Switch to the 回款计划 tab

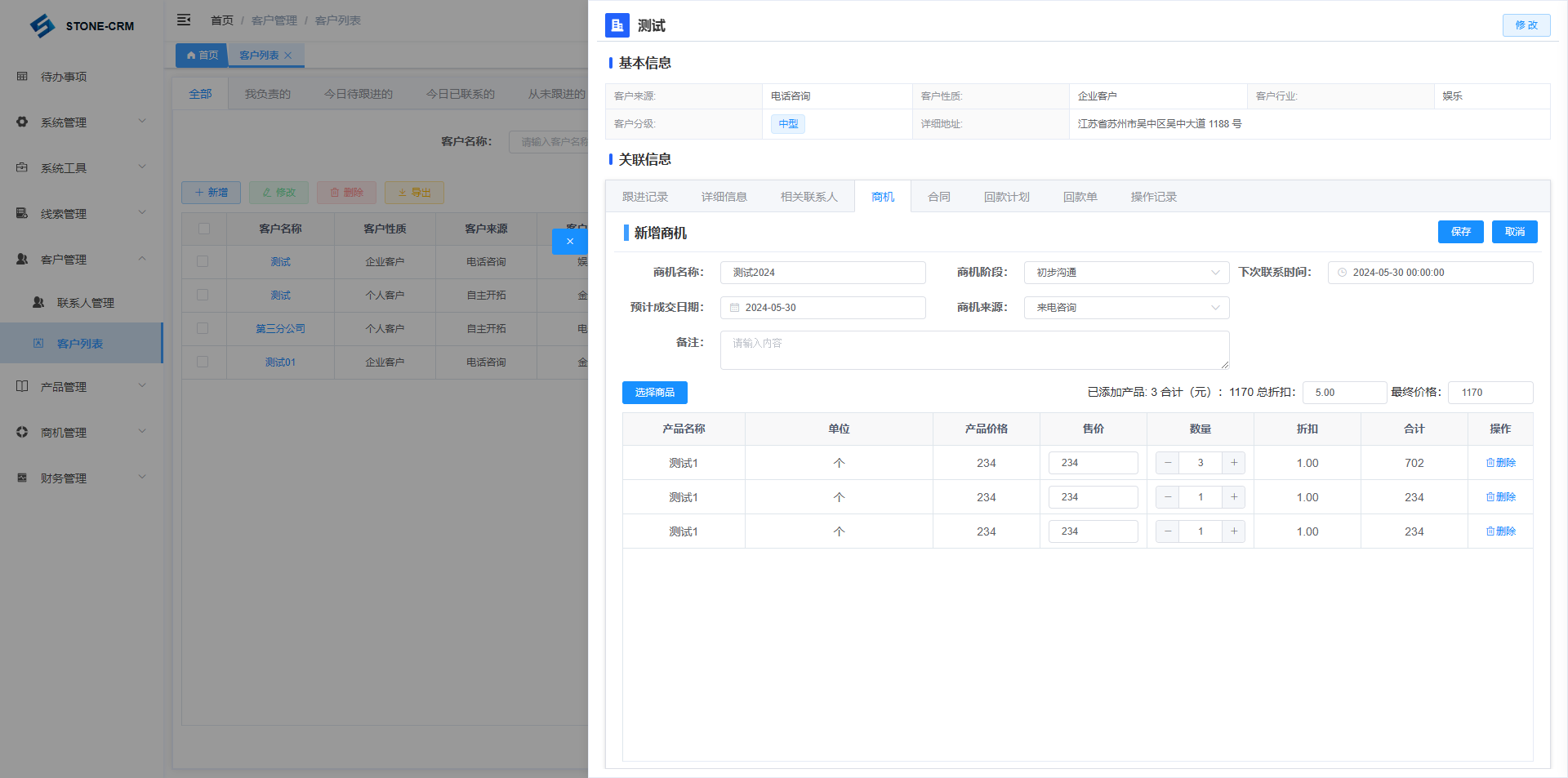click(x=1006, y=197)
